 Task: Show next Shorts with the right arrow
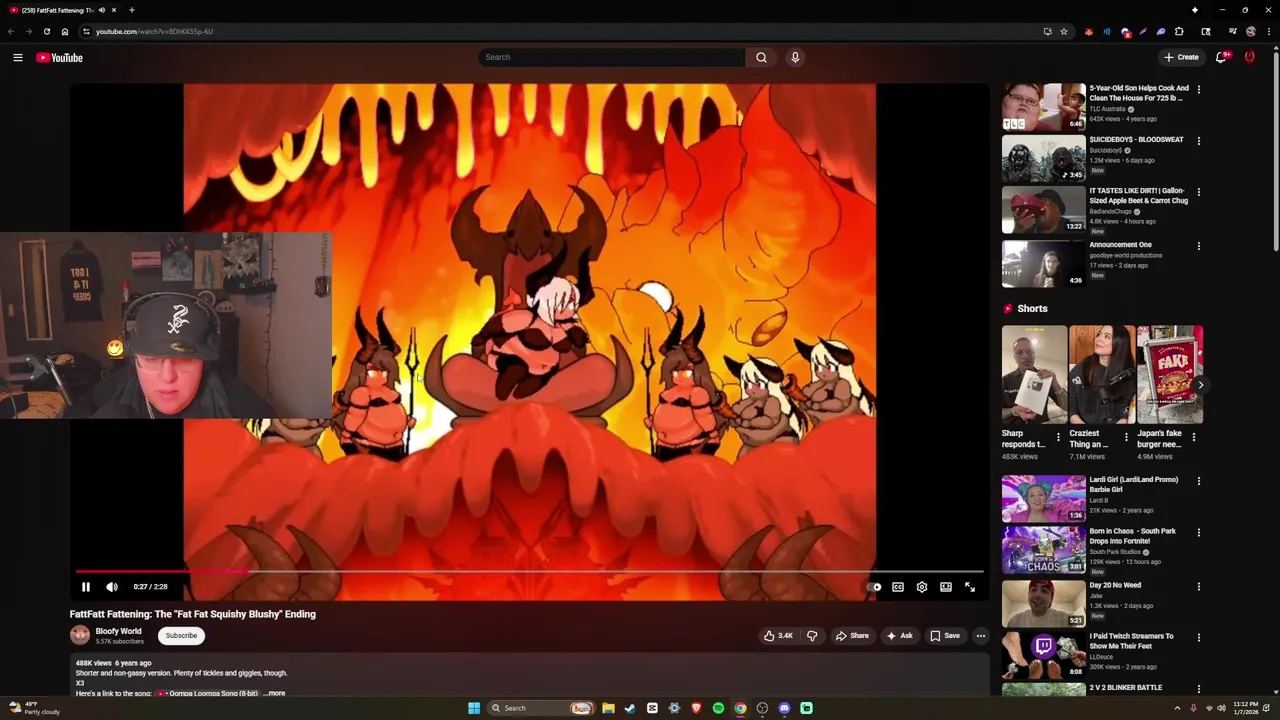tap(1201, 385)
